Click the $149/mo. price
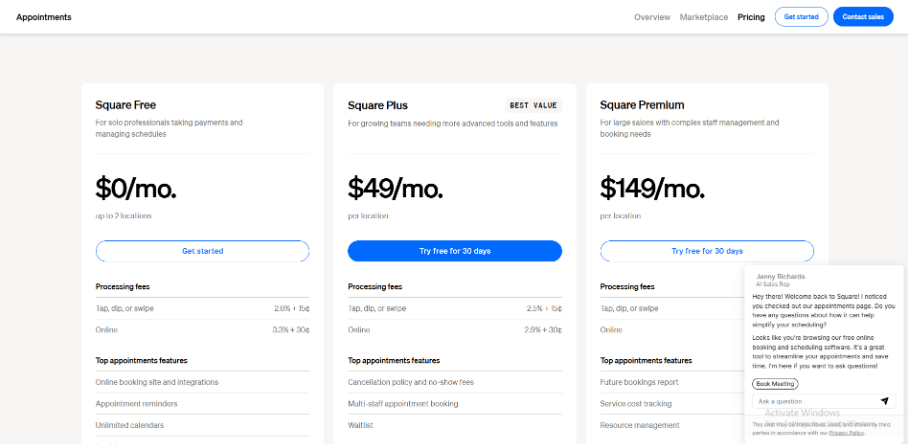The width and height of the screenshot is (908, 444). pyautogui.click(x=653, y=188)
